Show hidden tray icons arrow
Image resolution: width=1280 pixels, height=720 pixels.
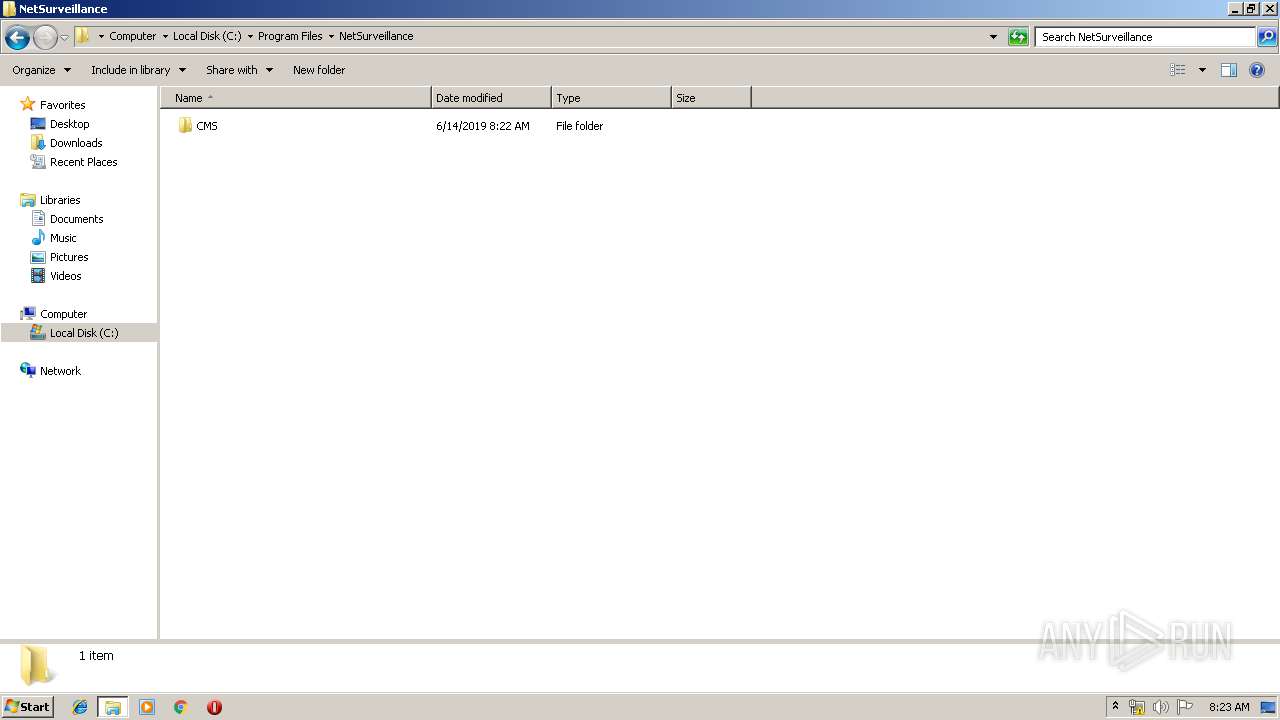pyautogui.click(x=1116, y=707)
